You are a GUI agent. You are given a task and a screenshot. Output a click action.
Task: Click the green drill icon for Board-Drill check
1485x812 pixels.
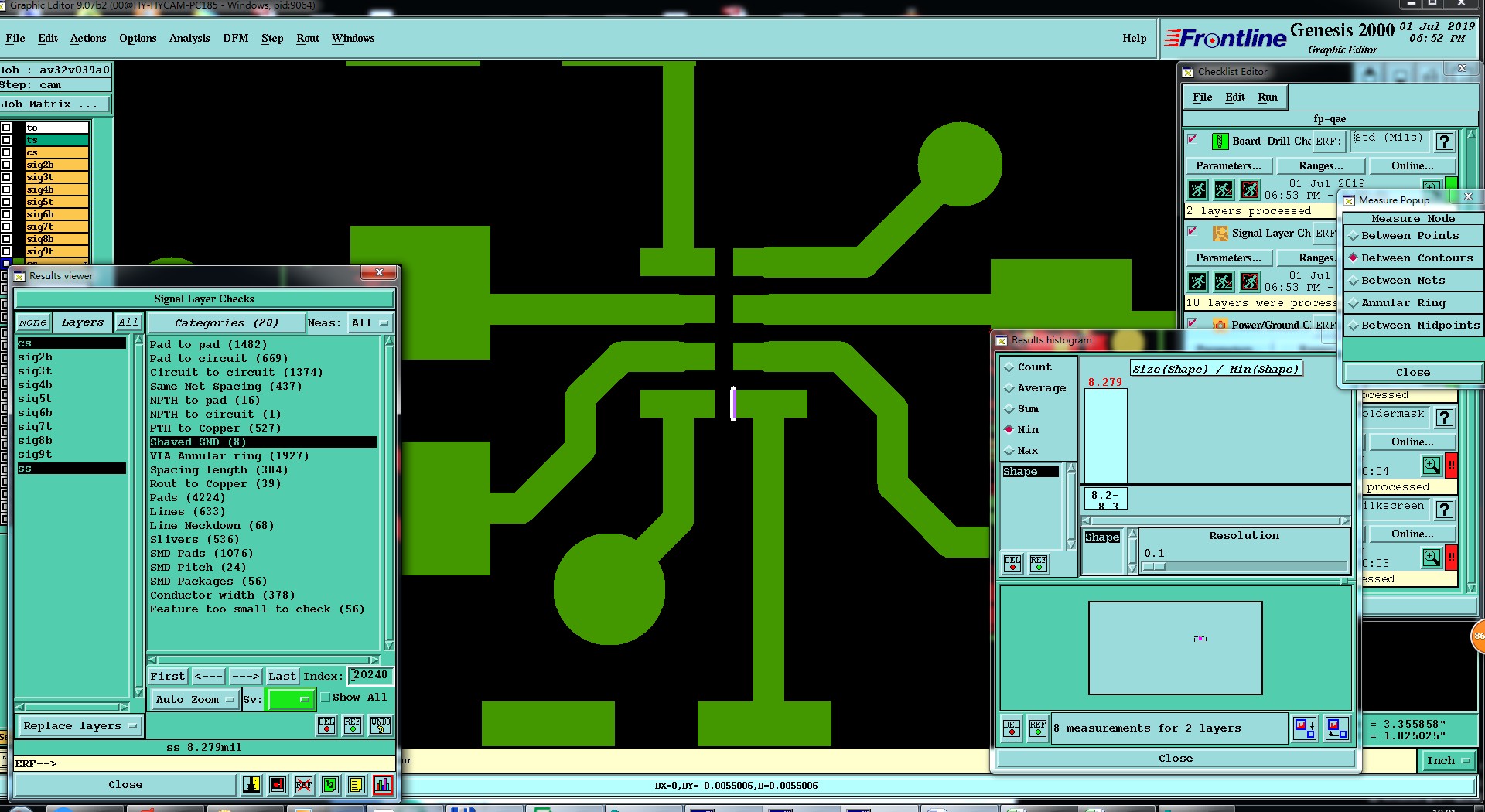(x=1220, y=142)
